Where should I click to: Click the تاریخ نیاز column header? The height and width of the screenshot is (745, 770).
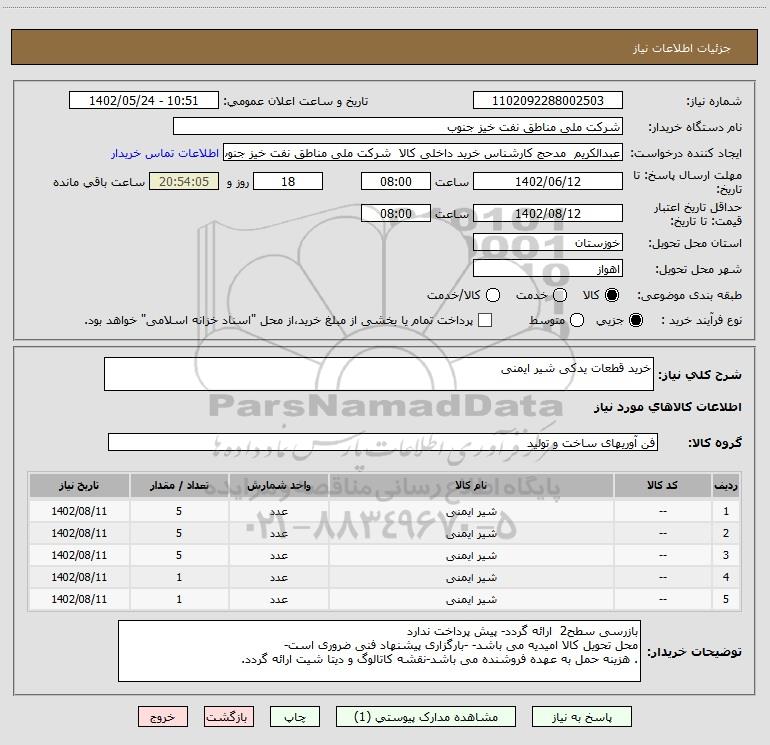click(79, 486)
